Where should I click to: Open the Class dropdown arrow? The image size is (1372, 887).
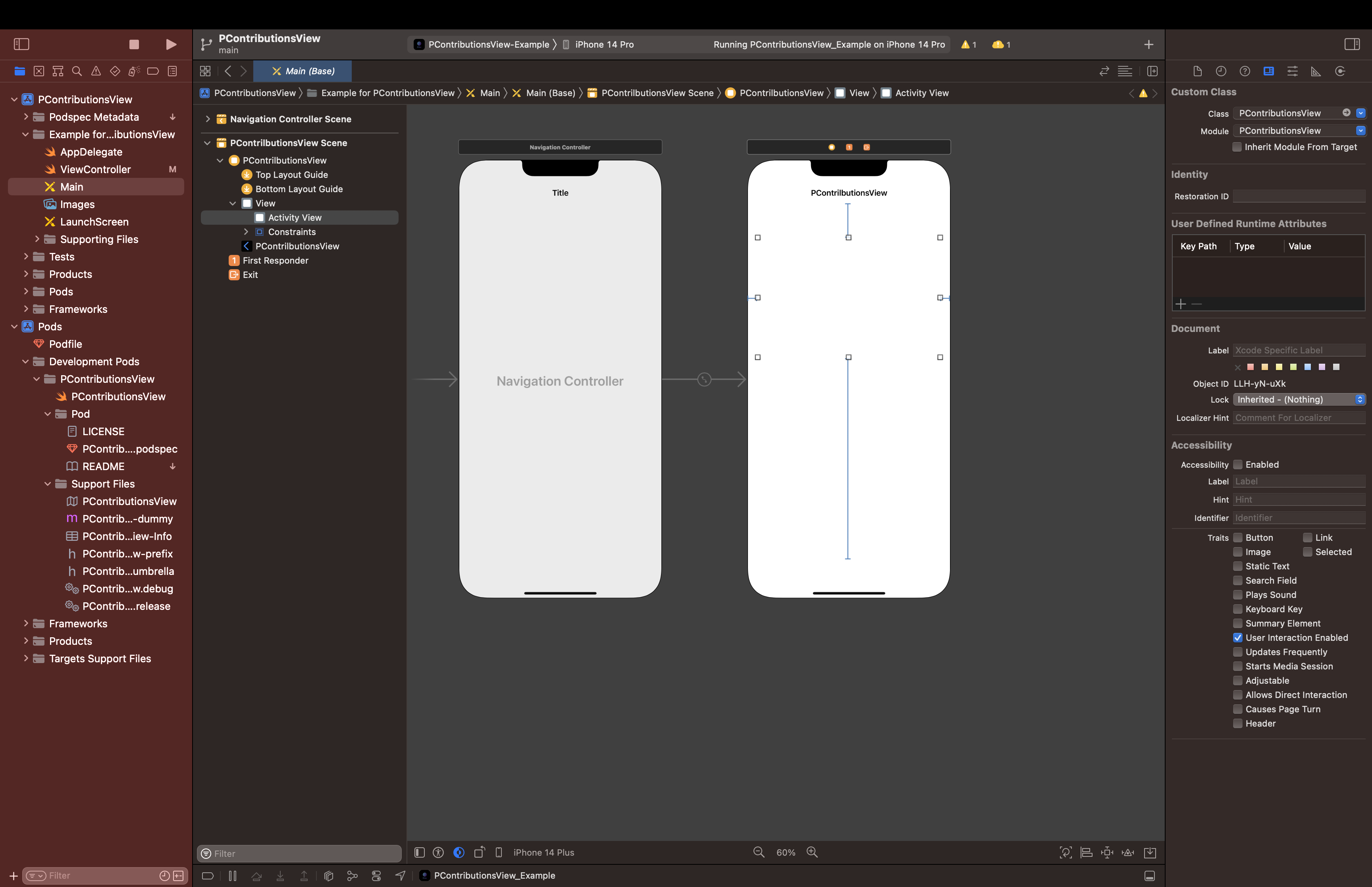pyautogui.click(x=1360, y=113)
